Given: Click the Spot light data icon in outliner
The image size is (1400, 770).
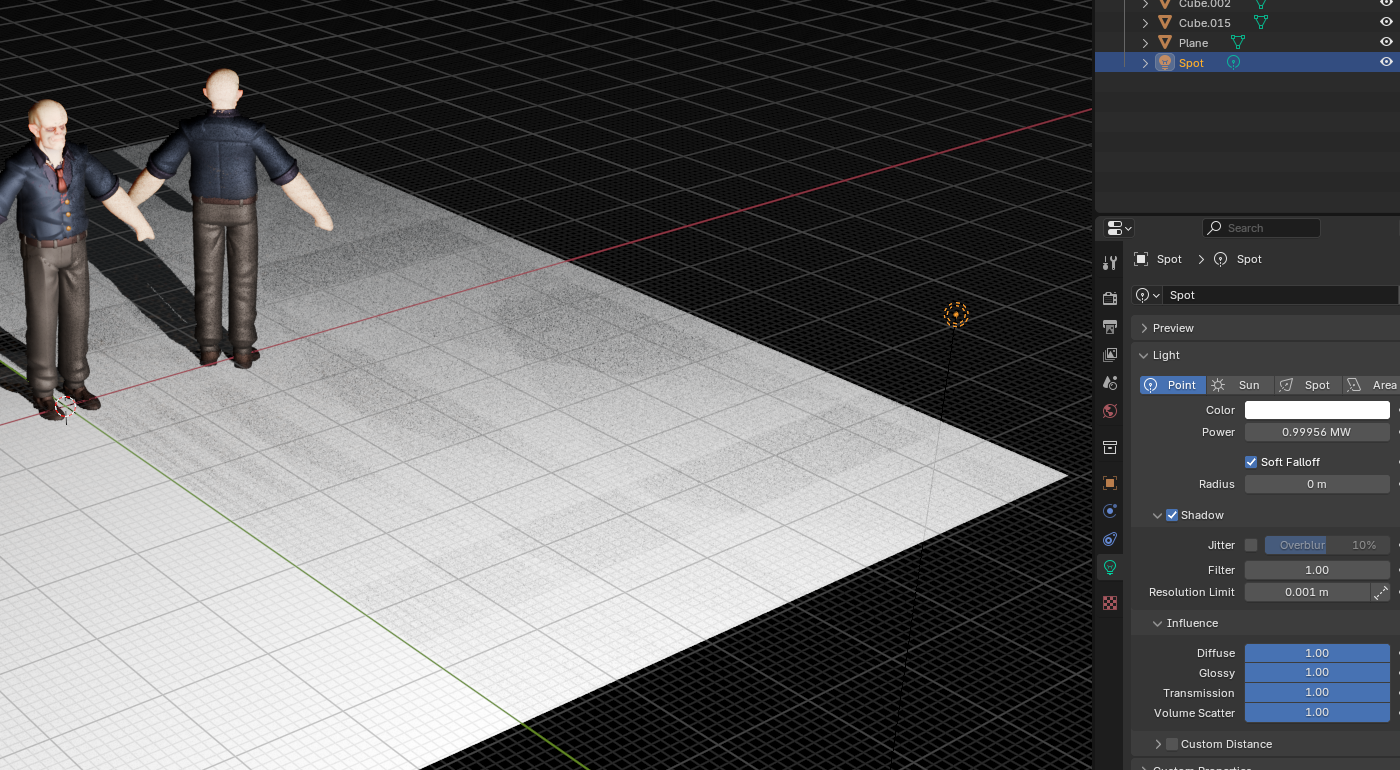Looking at the screenshot, I should coord(1233,62).
